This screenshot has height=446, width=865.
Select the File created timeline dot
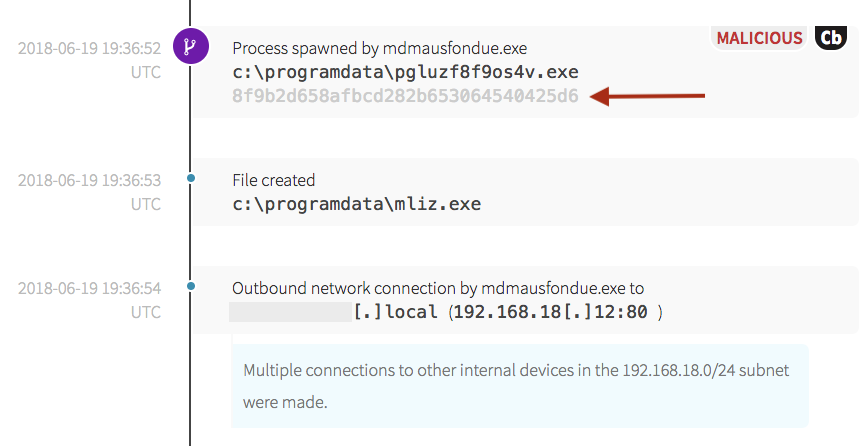coord(190,179)
